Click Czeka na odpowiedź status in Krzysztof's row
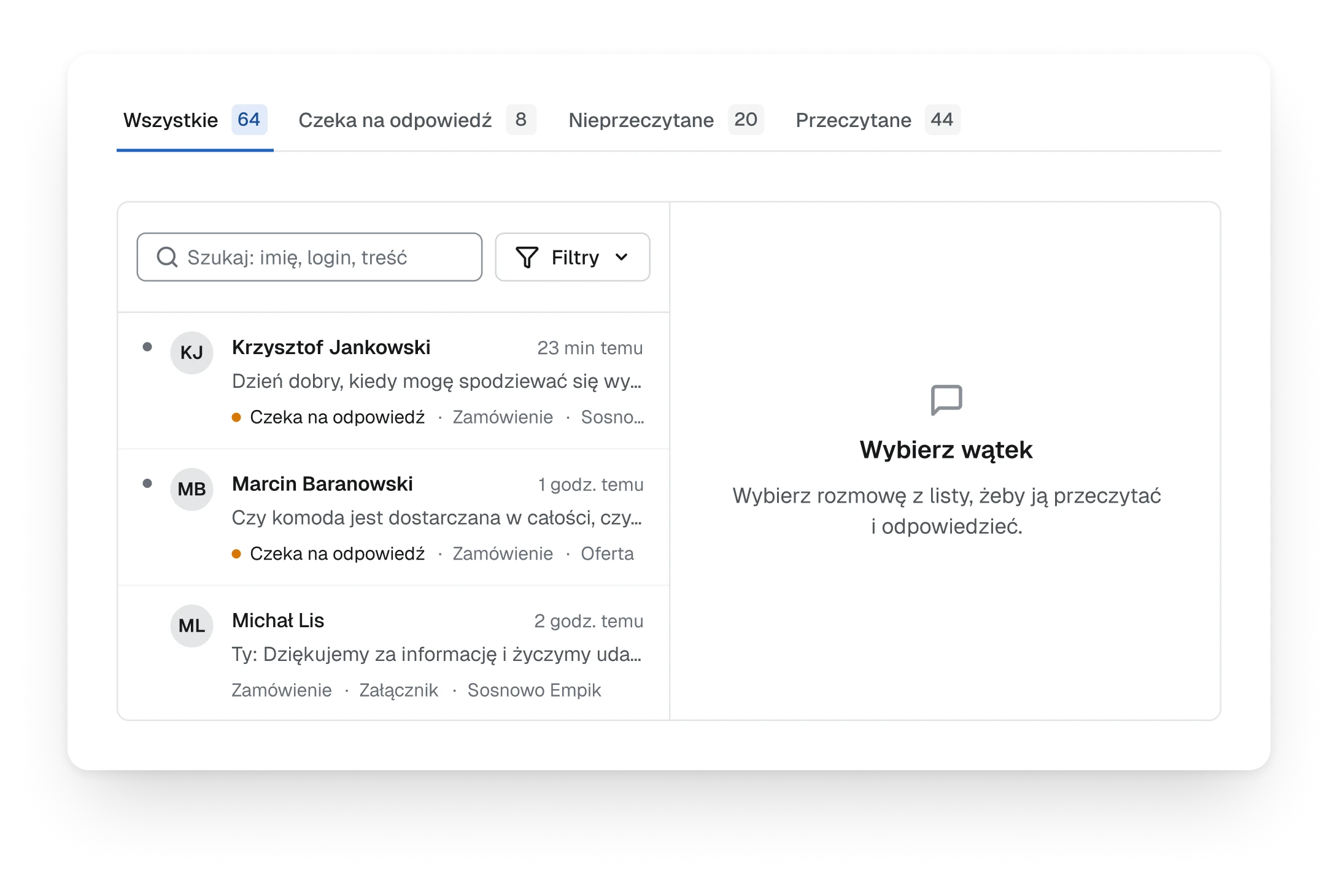The height and width of the screenshot is (896, 1338). pos(328,417)
